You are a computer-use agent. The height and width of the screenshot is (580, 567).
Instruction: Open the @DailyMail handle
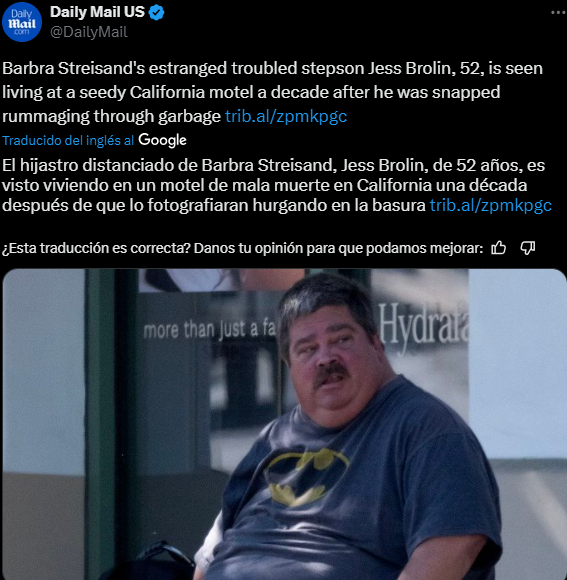click(89, 32)
